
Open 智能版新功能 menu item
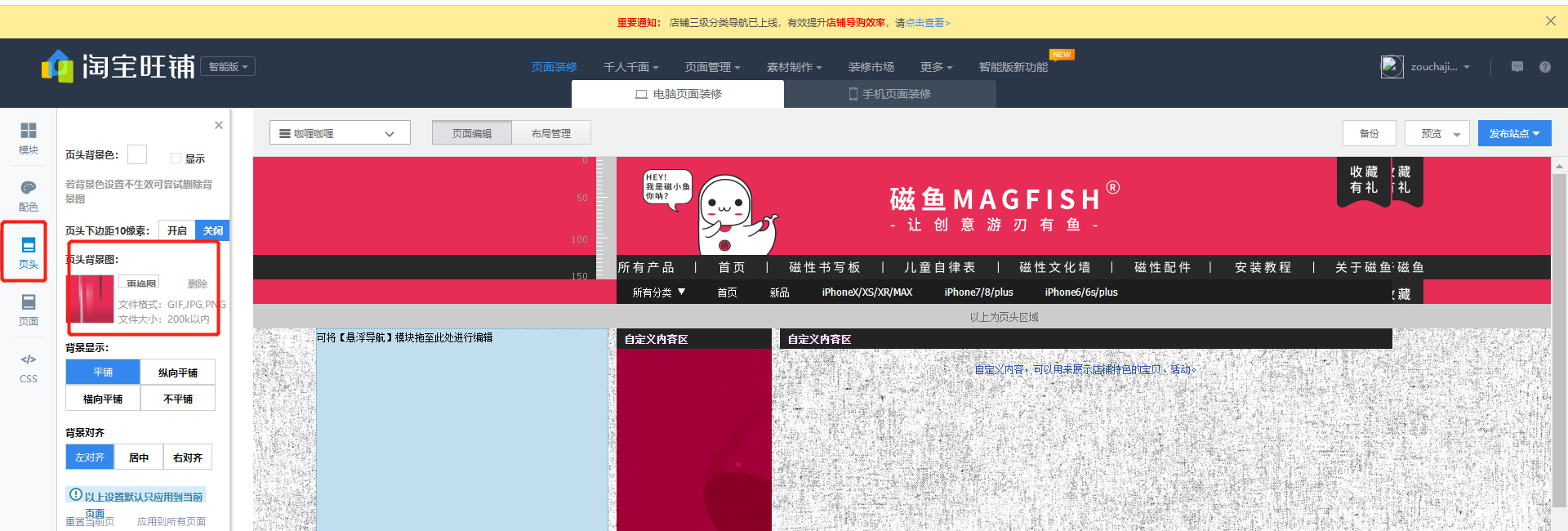[x=1013, y=67]
